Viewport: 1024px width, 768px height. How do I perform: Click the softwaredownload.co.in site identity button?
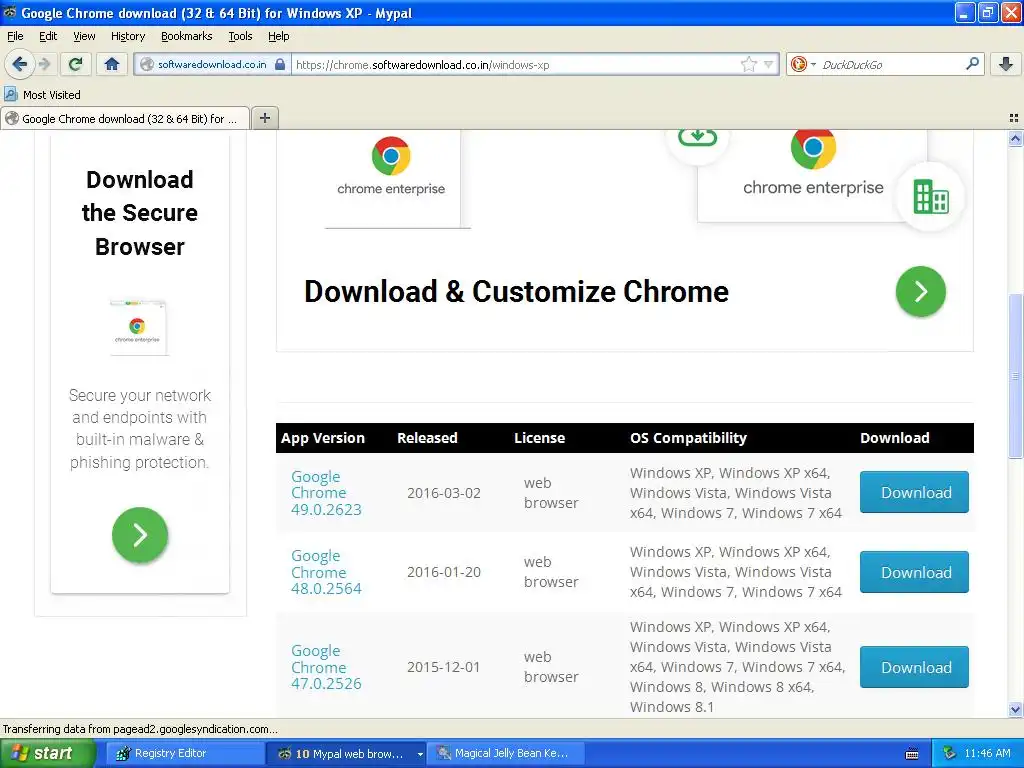(x=212, y=64)
